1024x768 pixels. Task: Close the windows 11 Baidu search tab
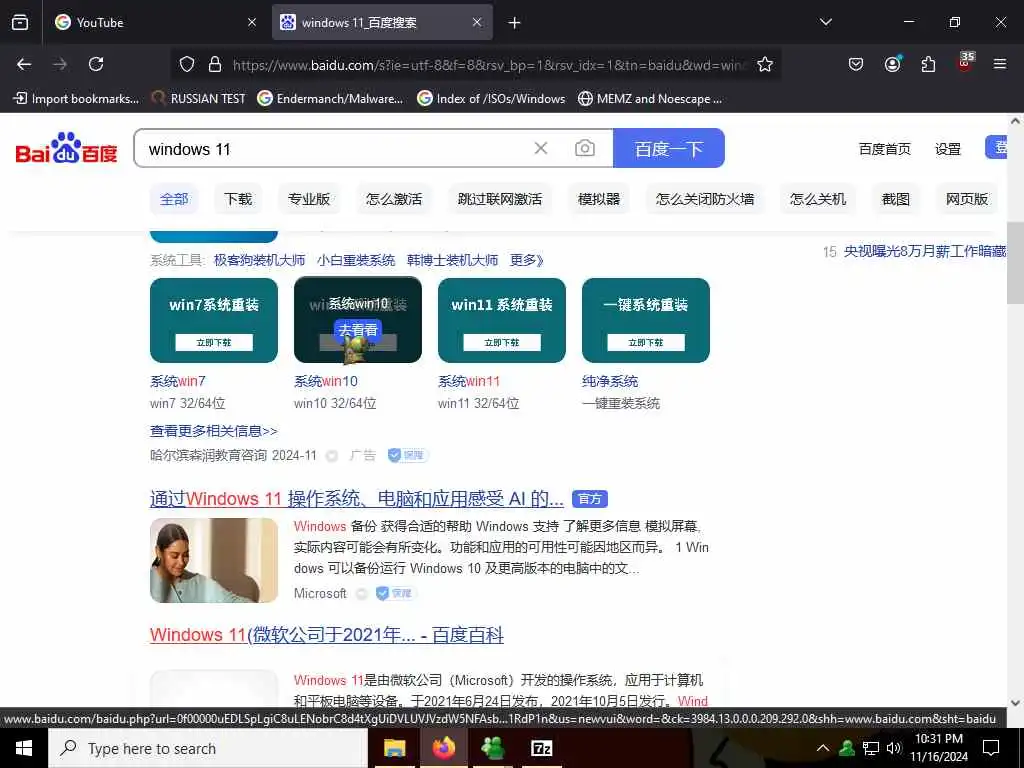tap(477, 22)
